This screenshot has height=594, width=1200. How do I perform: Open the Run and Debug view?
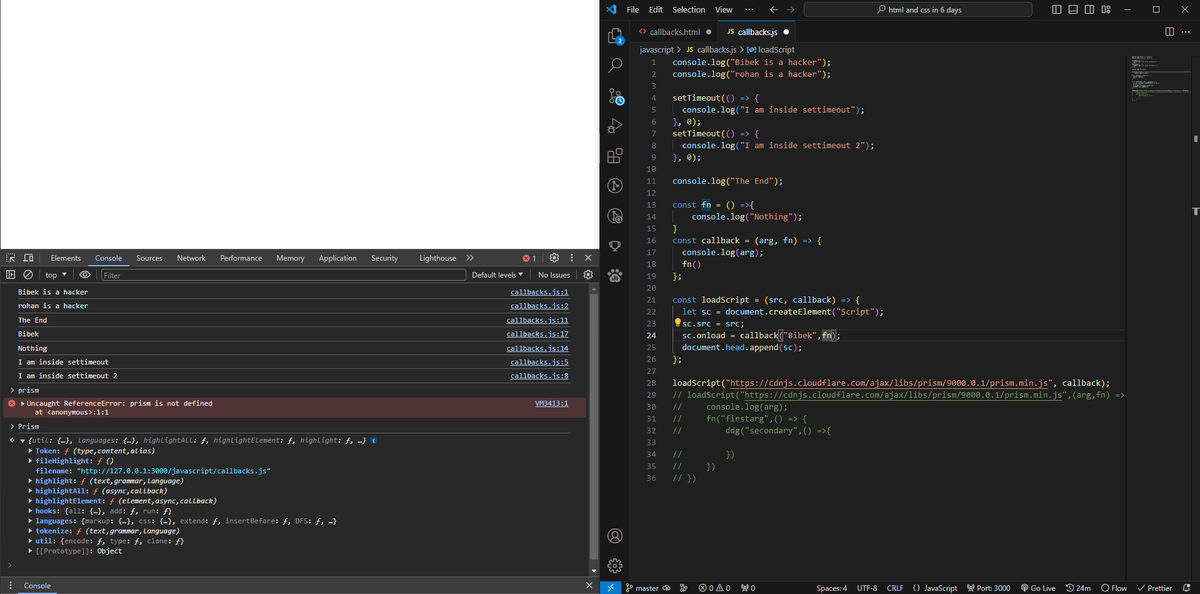[616, 126]
